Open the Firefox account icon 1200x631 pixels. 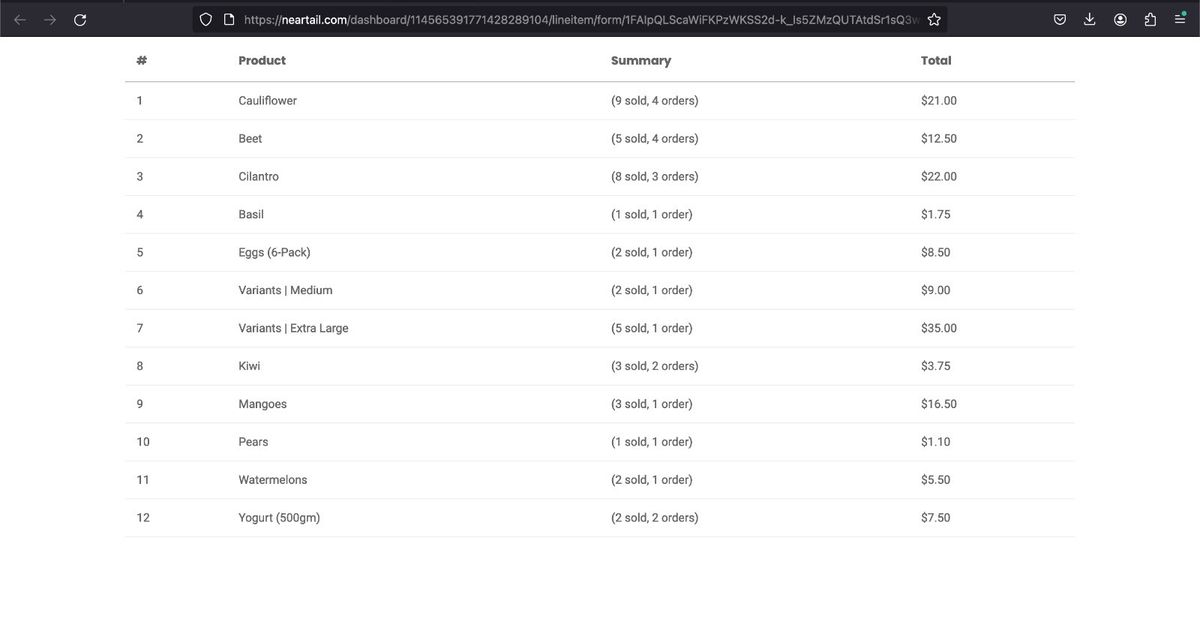[1121, 19]
